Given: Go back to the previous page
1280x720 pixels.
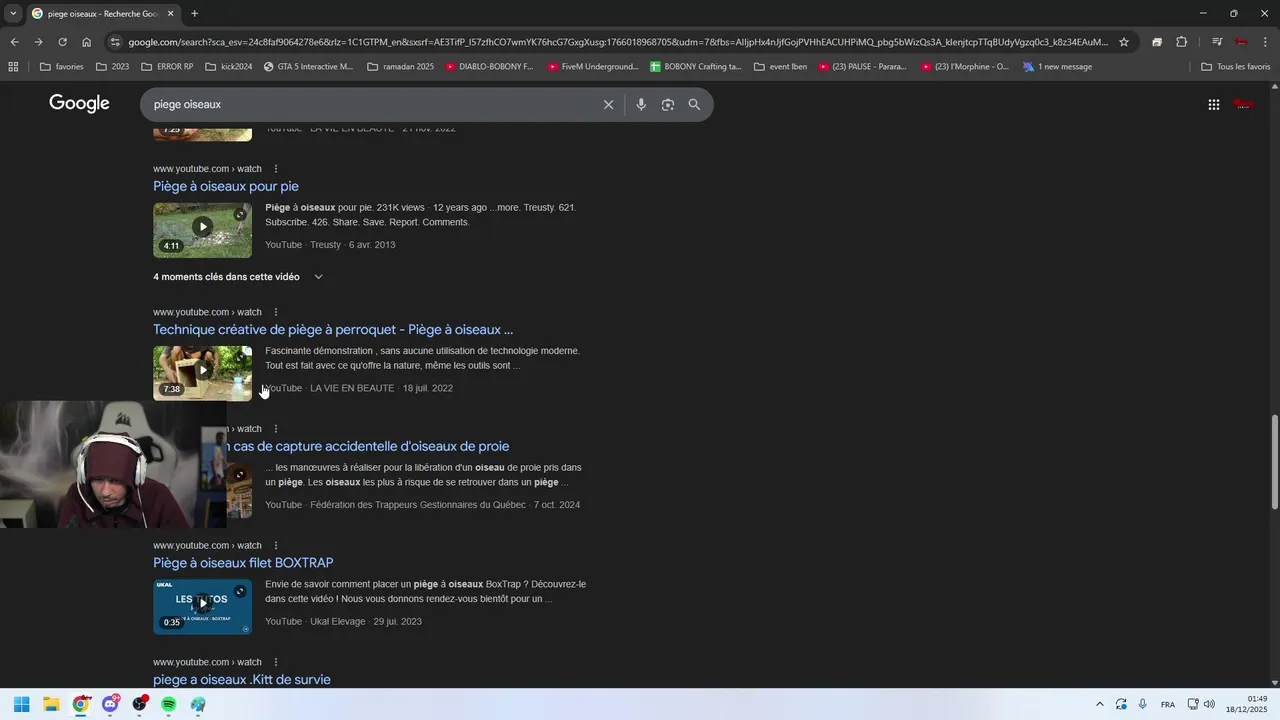Looking at the screenshot, I should click(14, 42).
